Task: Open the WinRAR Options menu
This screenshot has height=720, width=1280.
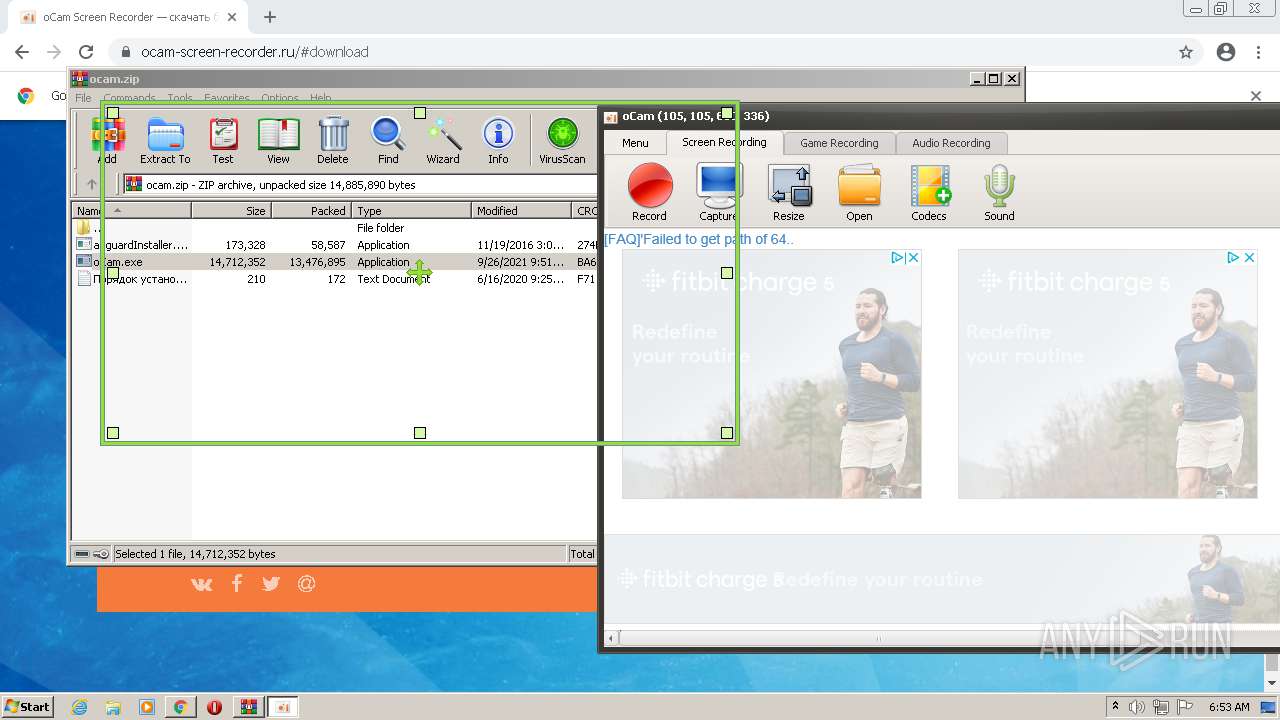Action: (280, 98)
